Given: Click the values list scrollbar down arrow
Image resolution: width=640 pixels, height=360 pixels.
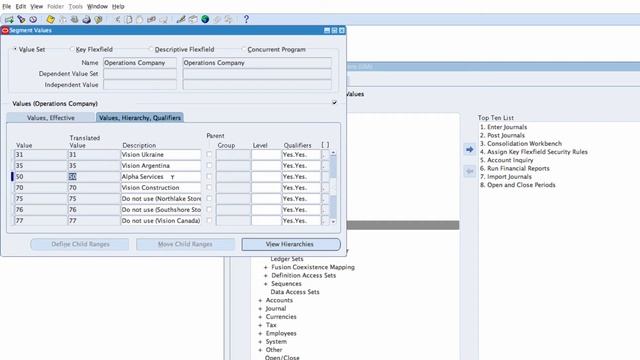Looking at the screenshot, I should click(333, 222).
